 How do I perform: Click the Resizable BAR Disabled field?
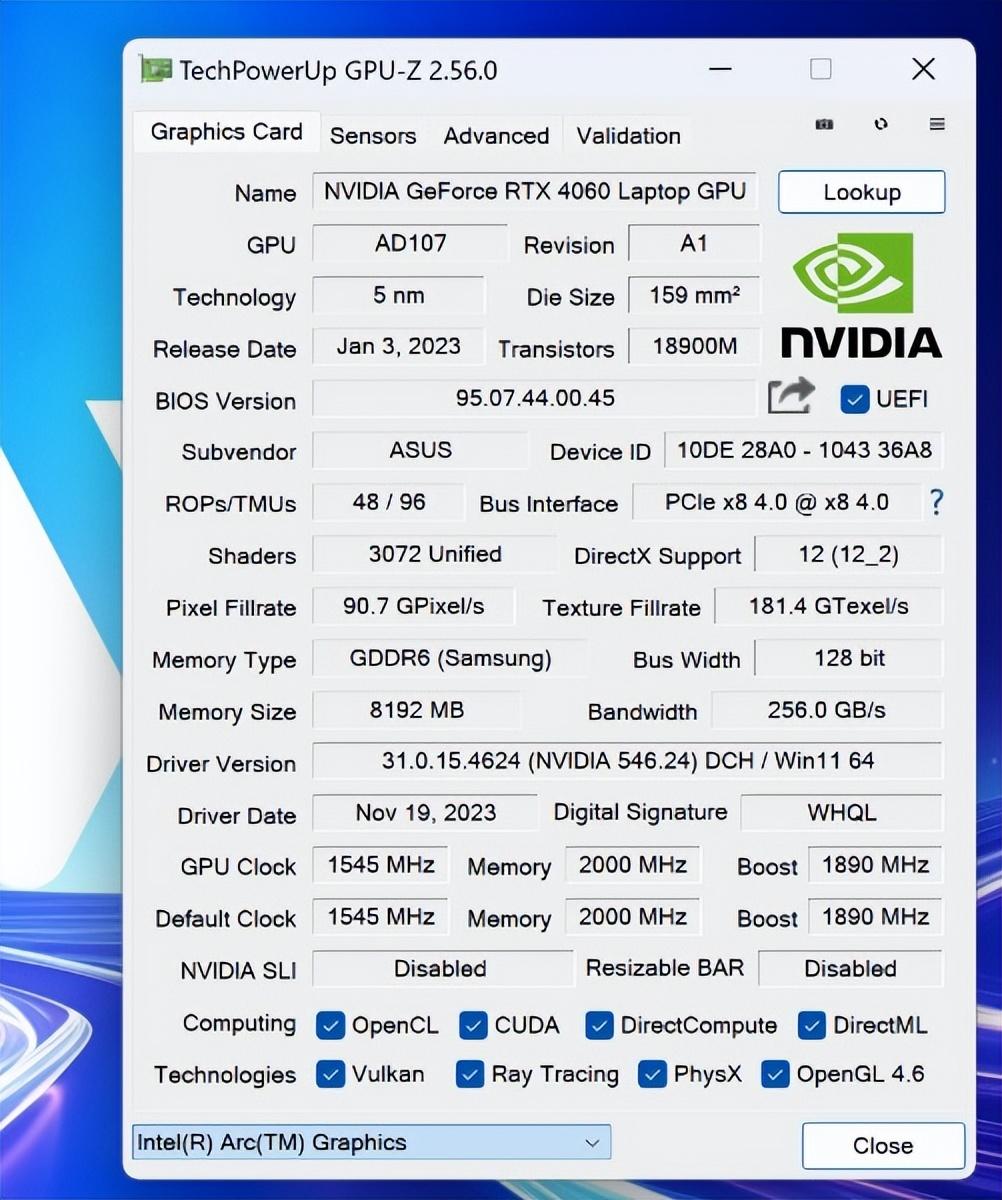[x=850, y=968]
